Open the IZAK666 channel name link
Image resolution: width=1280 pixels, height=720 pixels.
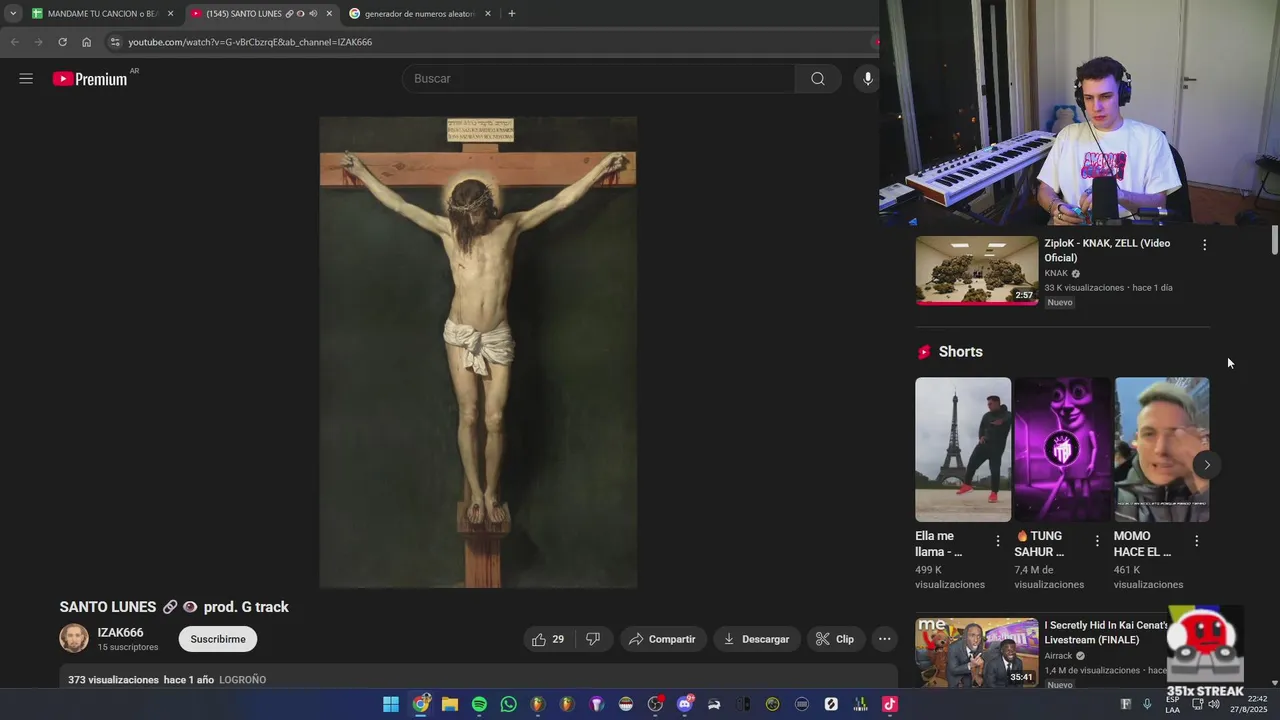tap(120, 632)
